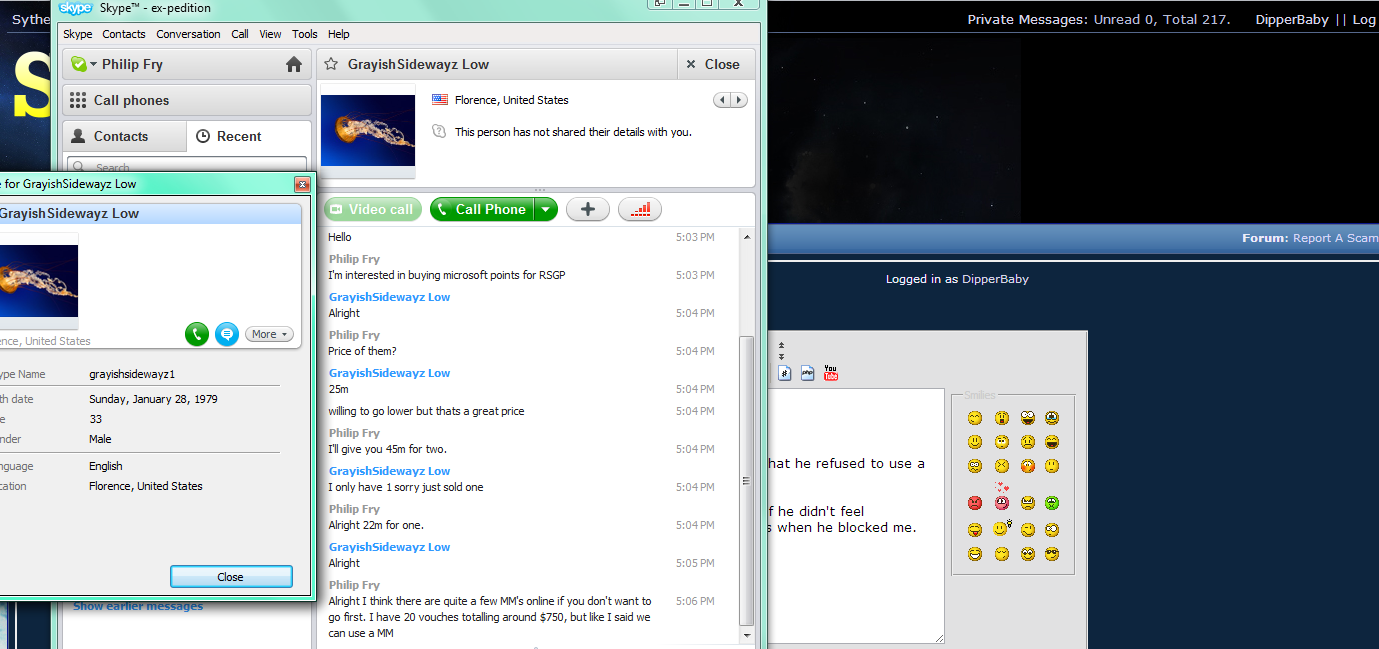Open the Contacts menu in menu bar
The height and width of the screenshot is (649, 1379).
pyautogui.click(x=124, y=34)
